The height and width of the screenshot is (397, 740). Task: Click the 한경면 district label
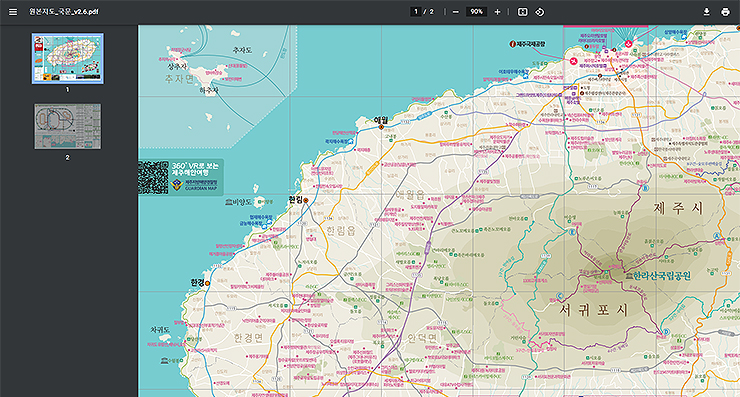(249, 338)
